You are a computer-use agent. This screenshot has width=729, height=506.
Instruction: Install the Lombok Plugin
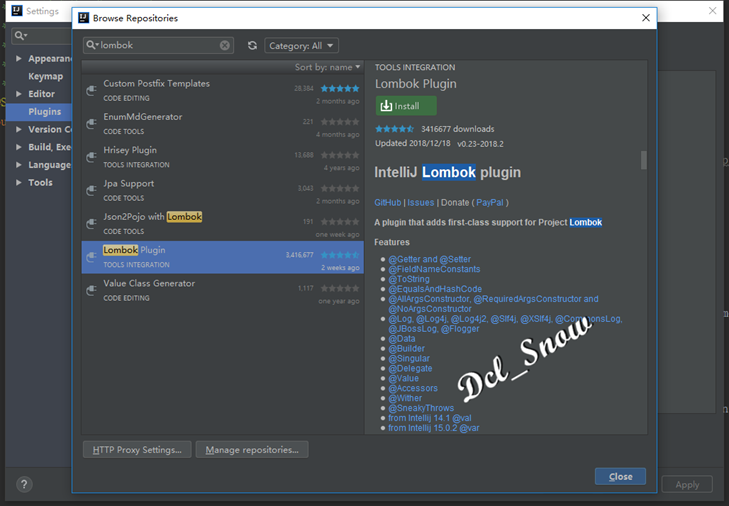click(x=406, y=106)
